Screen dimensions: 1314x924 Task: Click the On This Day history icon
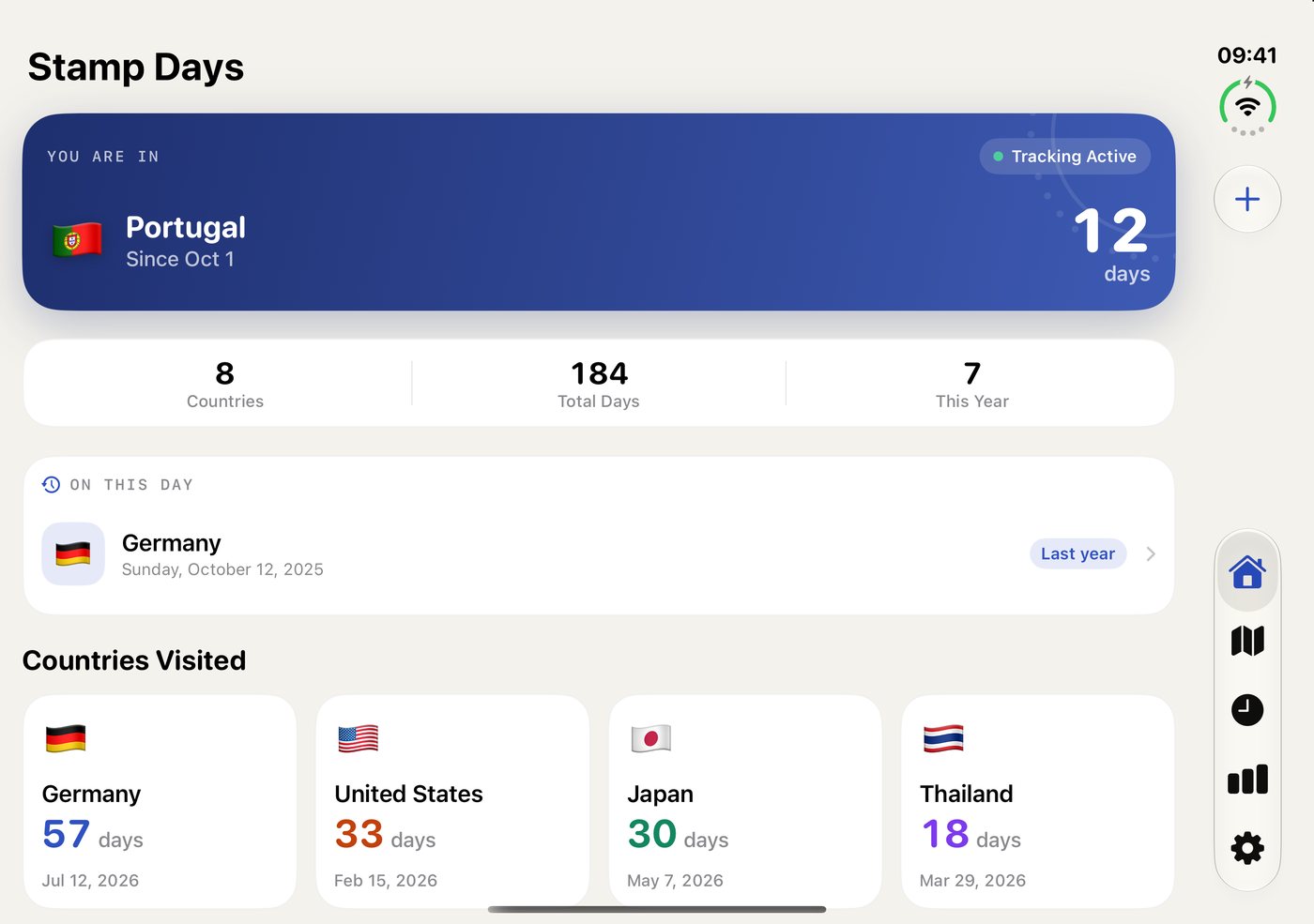[51, 485]
